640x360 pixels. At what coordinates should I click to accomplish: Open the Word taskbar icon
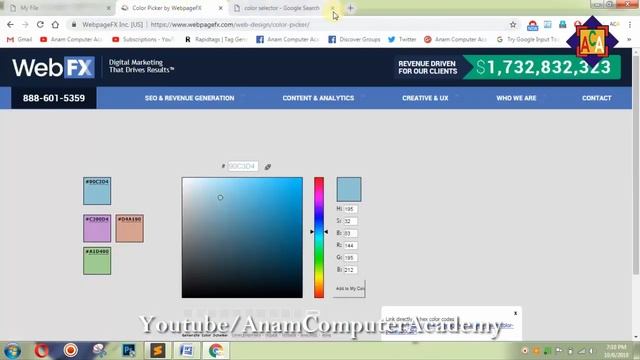(187, 351)
